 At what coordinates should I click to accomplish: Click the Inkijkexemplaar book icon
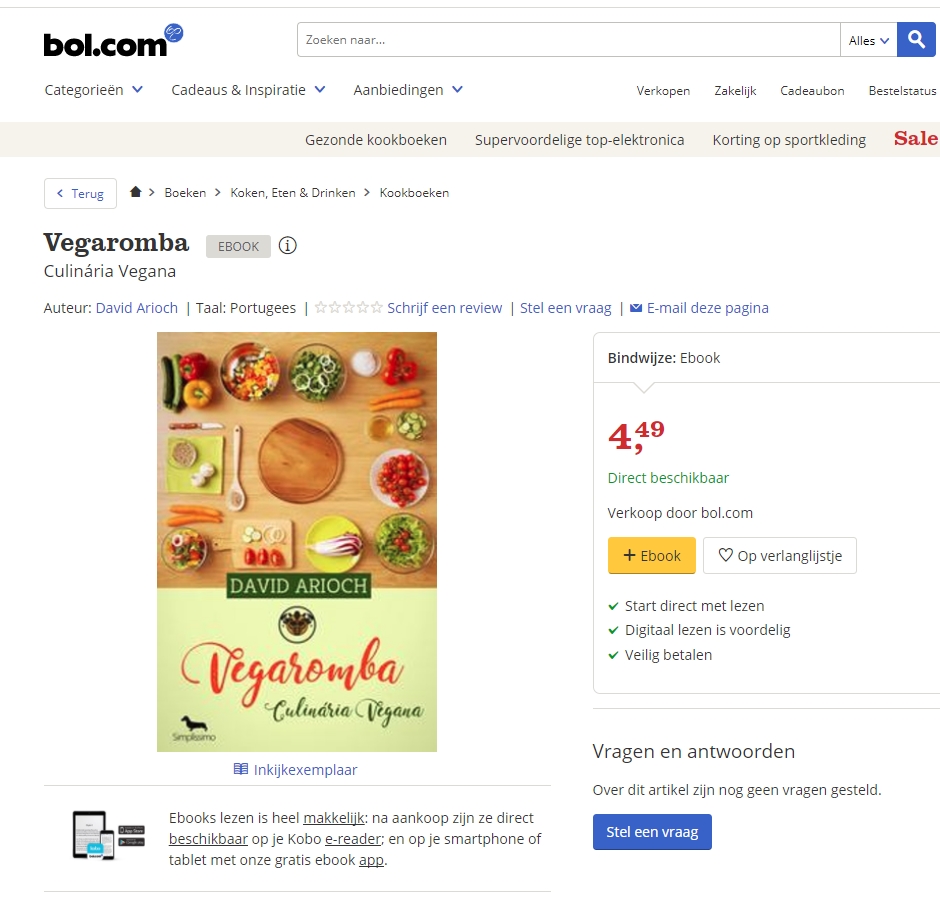(x=240, y=769)
